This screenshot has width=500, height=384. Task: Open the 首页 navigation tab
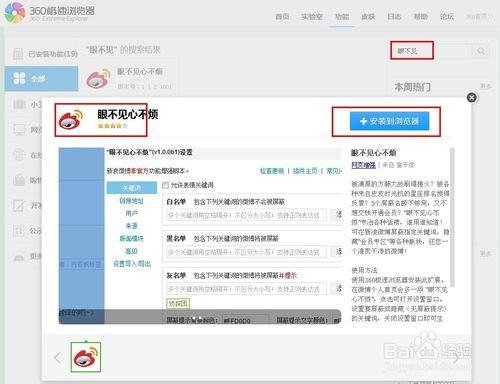click(282, 17)
